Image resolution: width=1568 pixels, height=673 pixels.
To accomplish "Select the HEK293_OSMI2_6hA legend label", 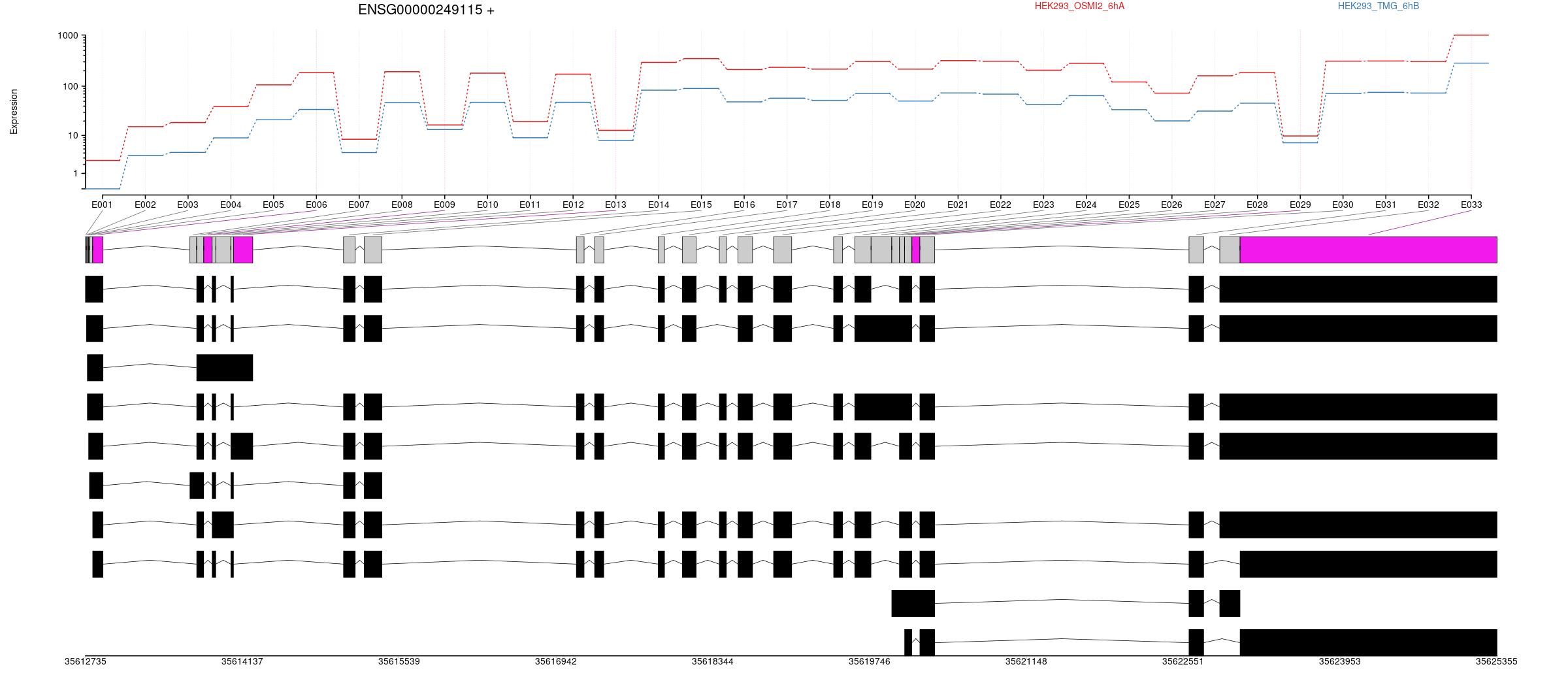I will coord(1079,6).
